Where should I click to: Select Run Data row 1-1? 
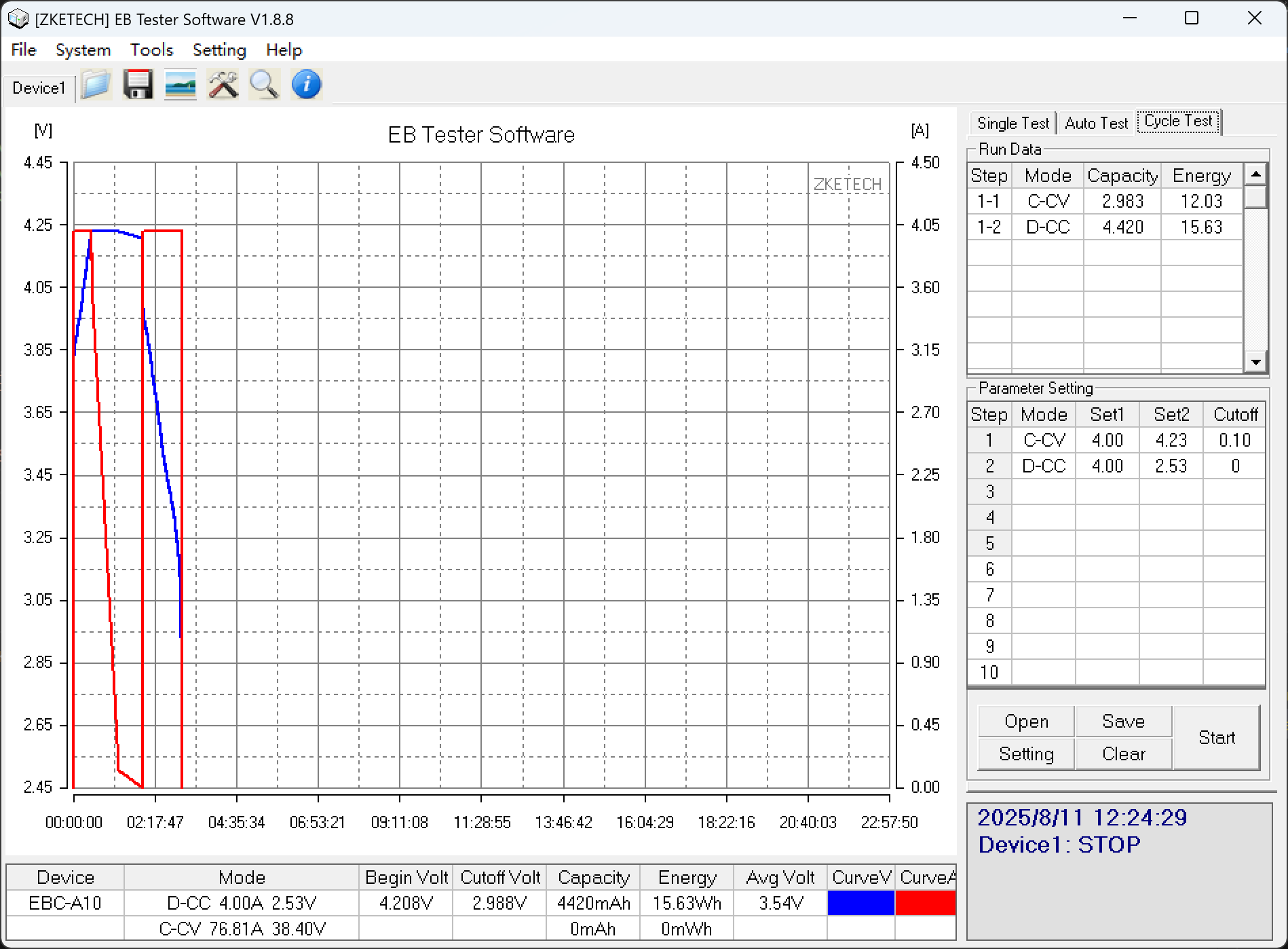(x=1105, y=202)
